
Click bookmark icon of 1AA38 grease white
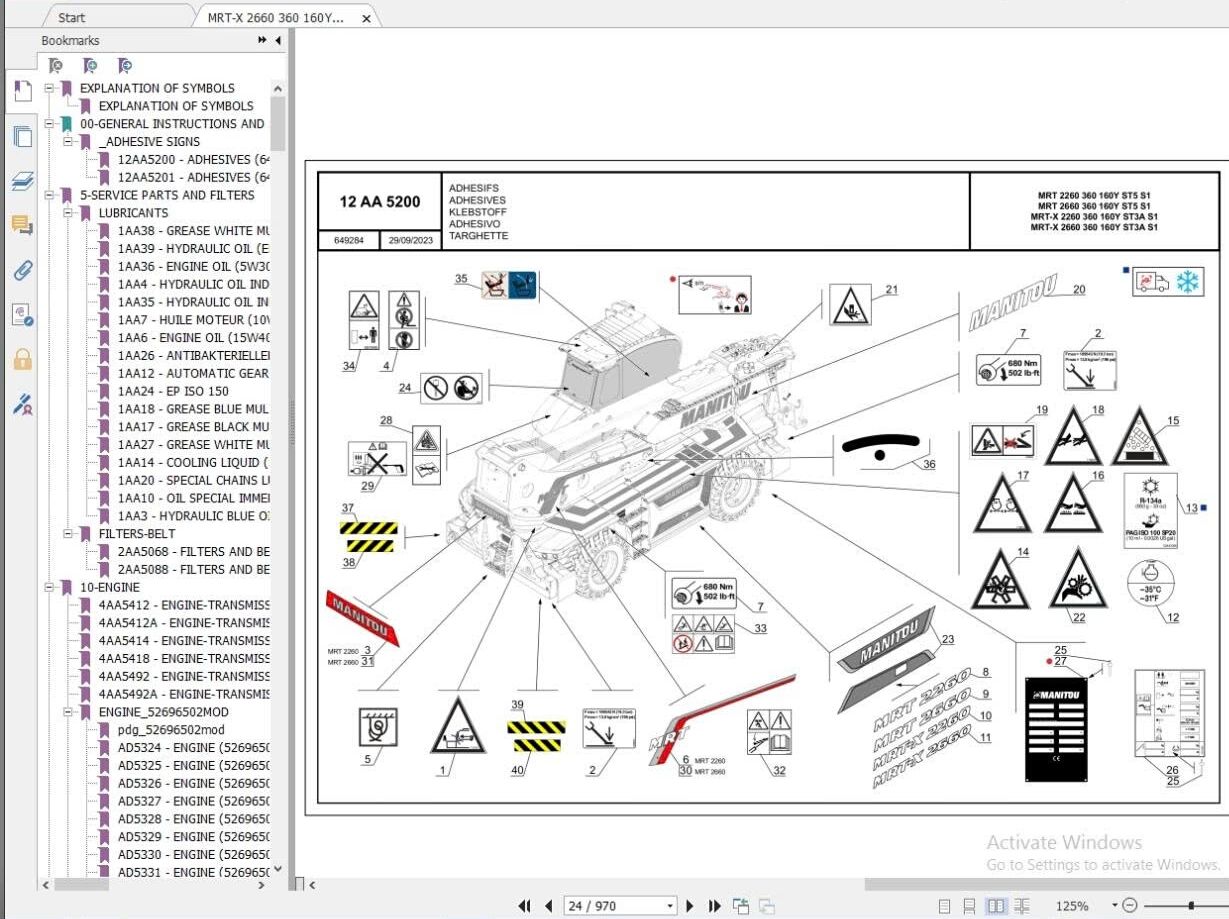click(x=105, y=231)
